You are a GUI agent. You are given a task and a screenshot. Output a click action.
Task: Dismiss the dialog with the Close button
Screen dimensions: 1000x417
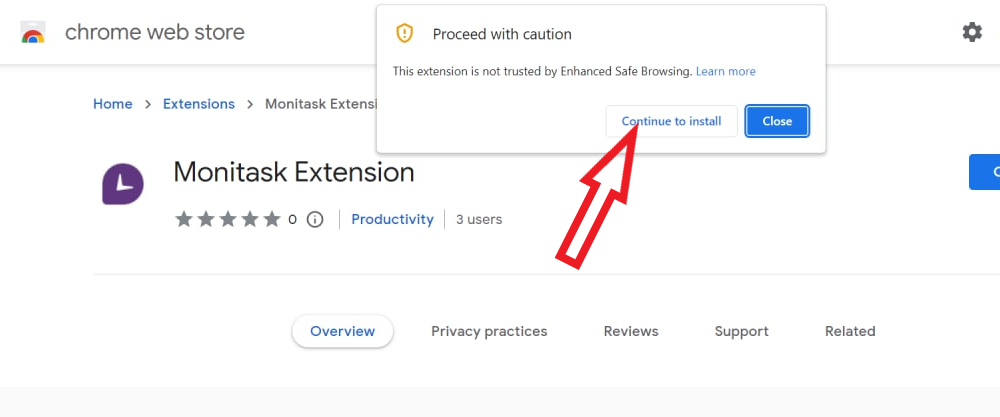[x=777, y=121]
